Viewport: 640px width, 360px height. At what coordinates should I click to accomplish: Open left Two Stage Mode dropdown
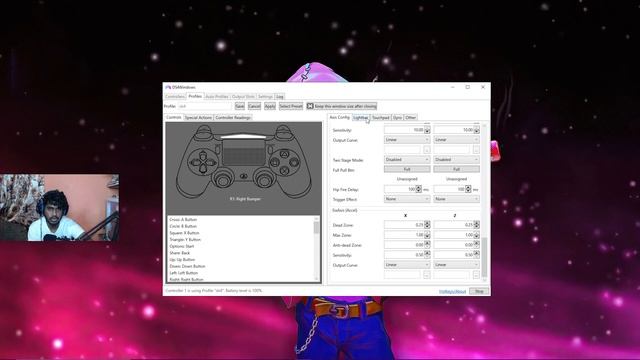(407, 160)
